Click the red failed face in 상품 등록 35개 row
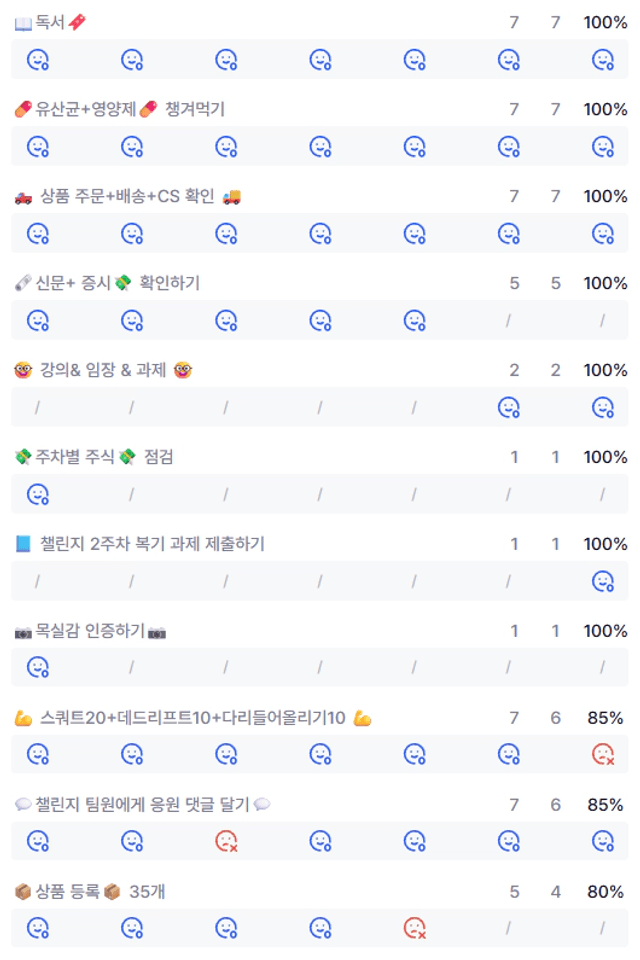The height and width of the screenshot is (960, 640). (415, 928)
